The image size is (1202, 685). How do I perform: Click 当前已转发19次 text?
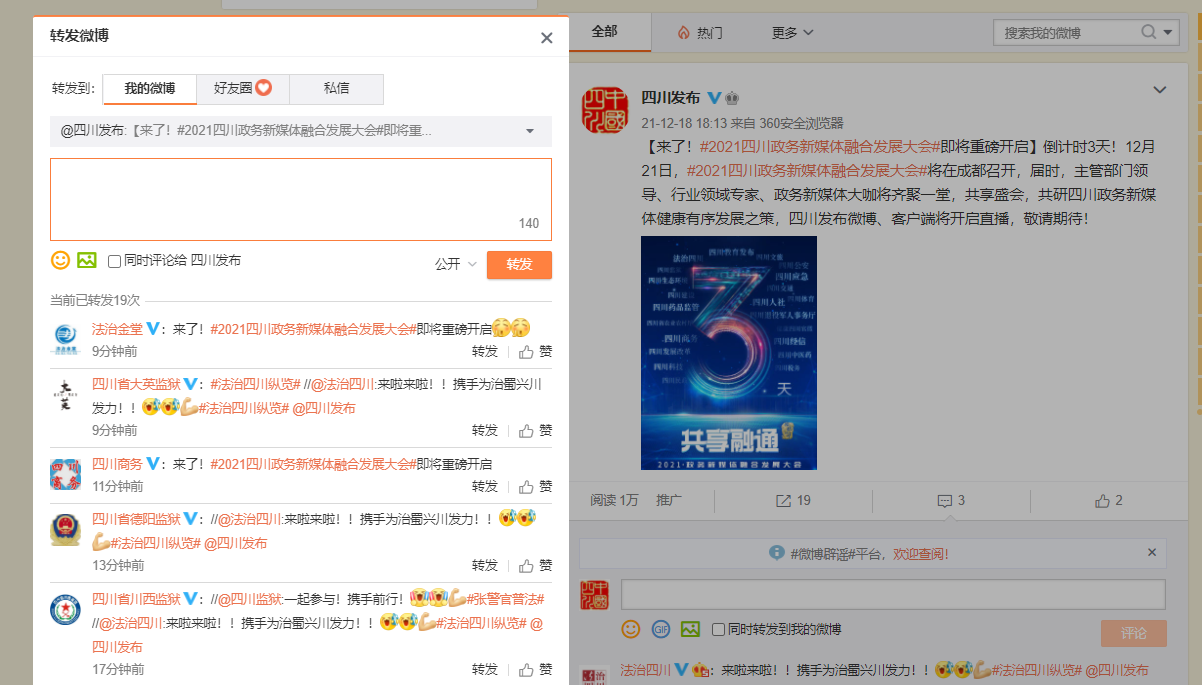pos(95,300)
